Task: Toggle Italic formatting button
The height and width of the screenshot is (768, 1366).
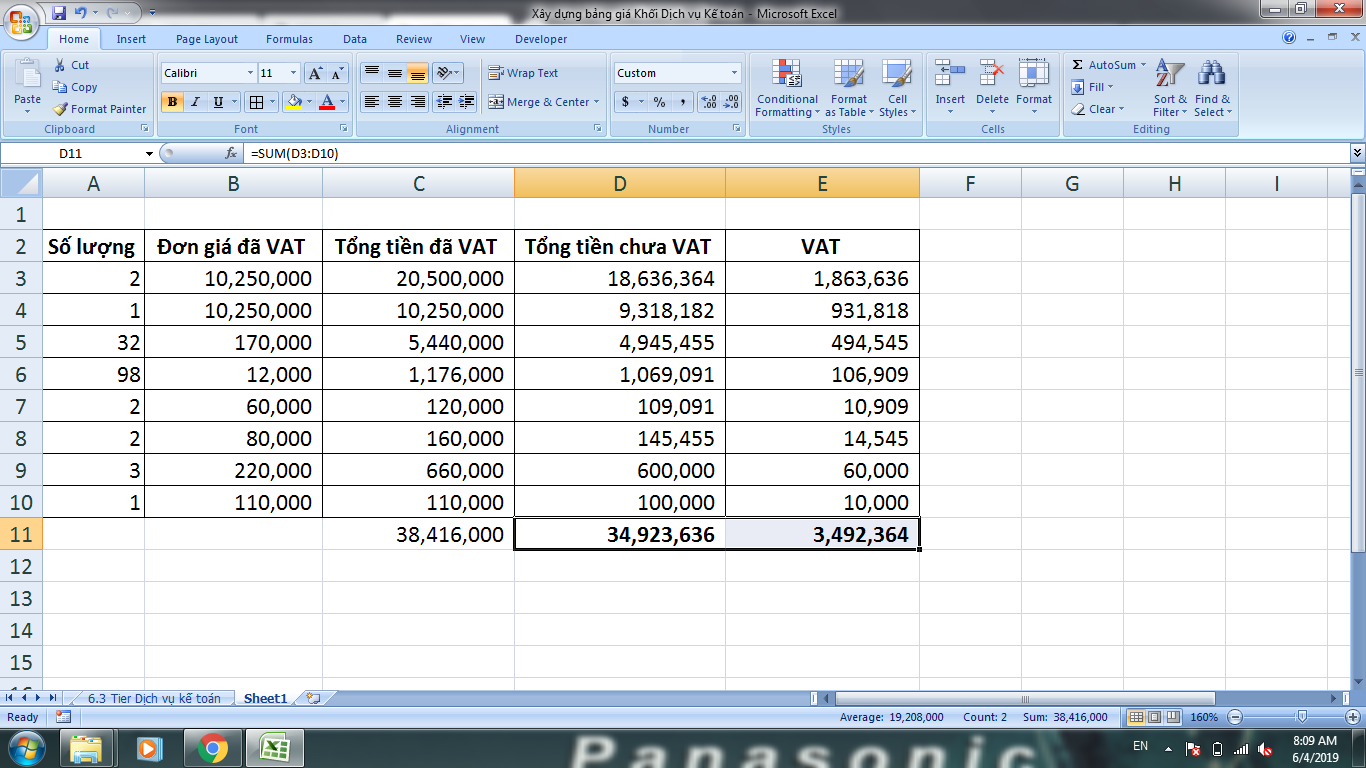Action: [x=195, y=102]
